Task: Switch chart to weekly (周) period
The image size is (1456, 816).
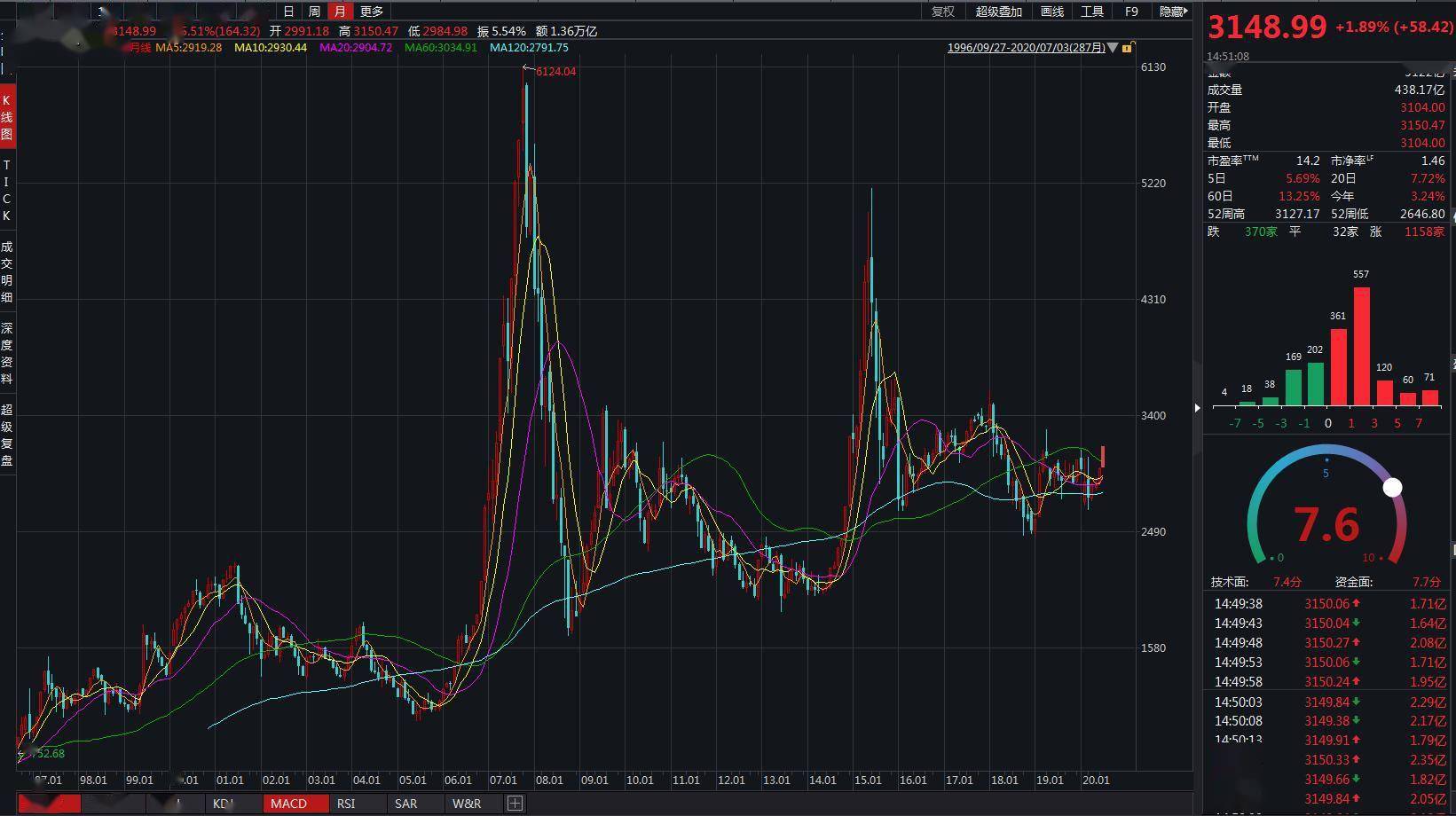Action: 314,12
